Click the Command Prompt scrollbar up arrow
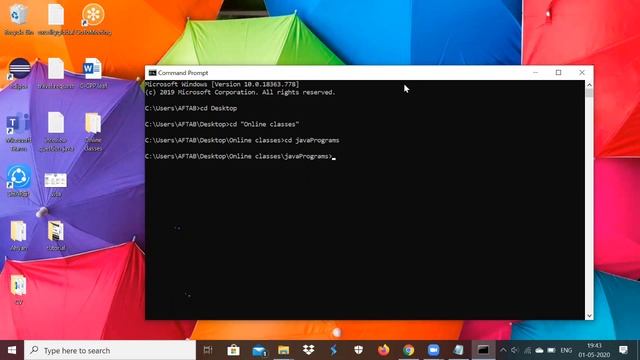This screenshot has width=640, height=360. pyautogui.click(x=589, y=84)
